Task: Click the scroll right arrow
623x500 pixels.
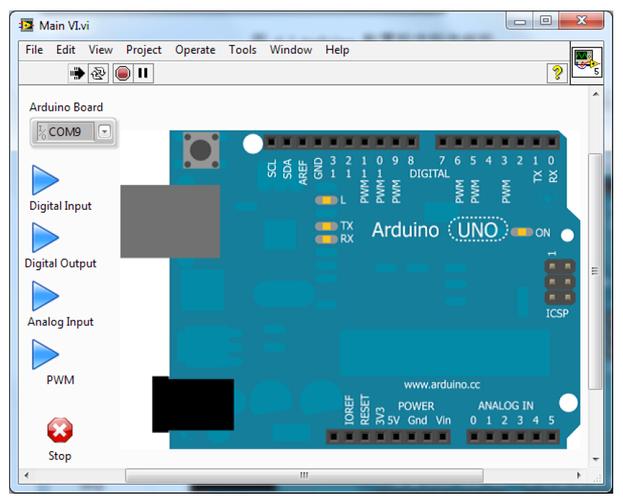Action: click(579, 475)
